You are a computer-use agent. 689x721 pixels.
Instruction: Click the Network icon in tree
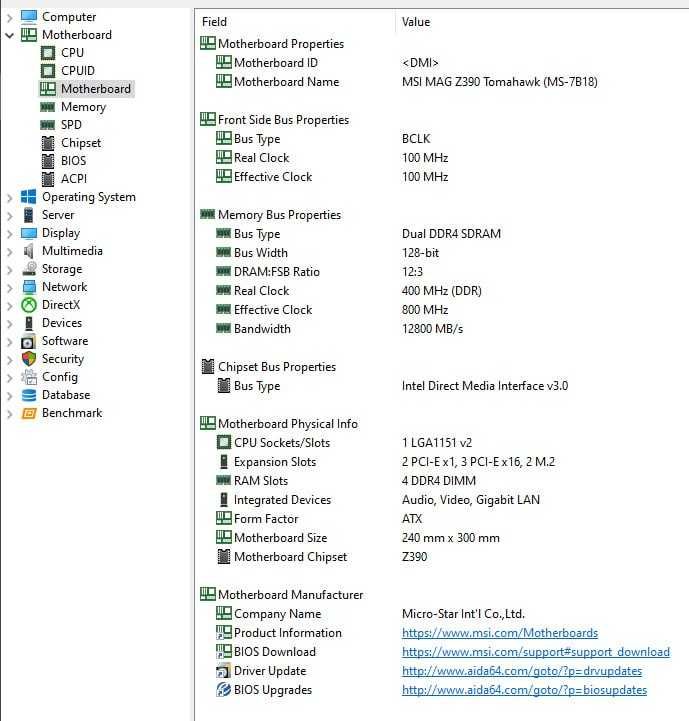pos(29,287)
